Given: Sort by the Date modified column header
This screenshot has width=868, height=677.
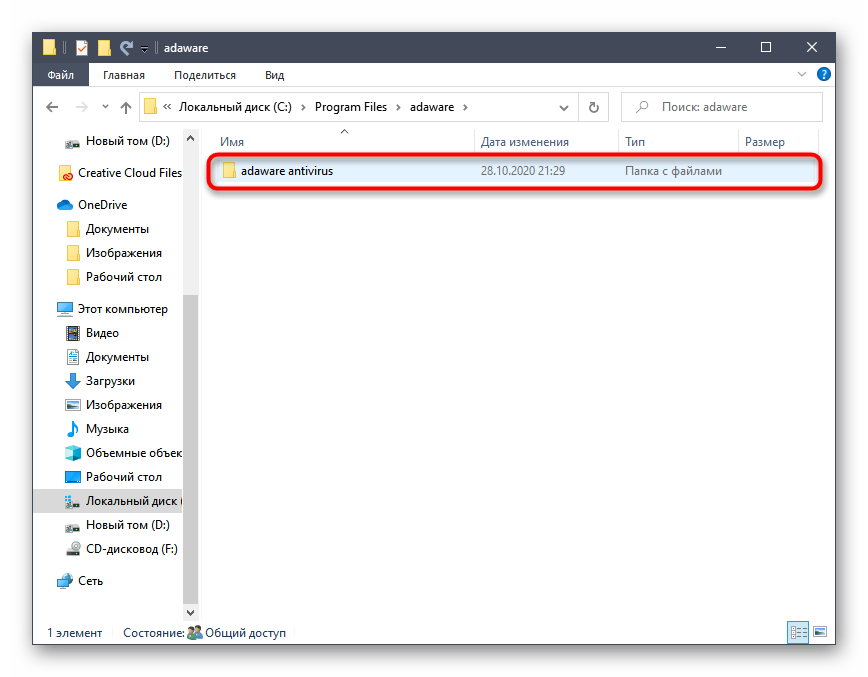Looking at the screenshot, I should (x=524, y=142).
